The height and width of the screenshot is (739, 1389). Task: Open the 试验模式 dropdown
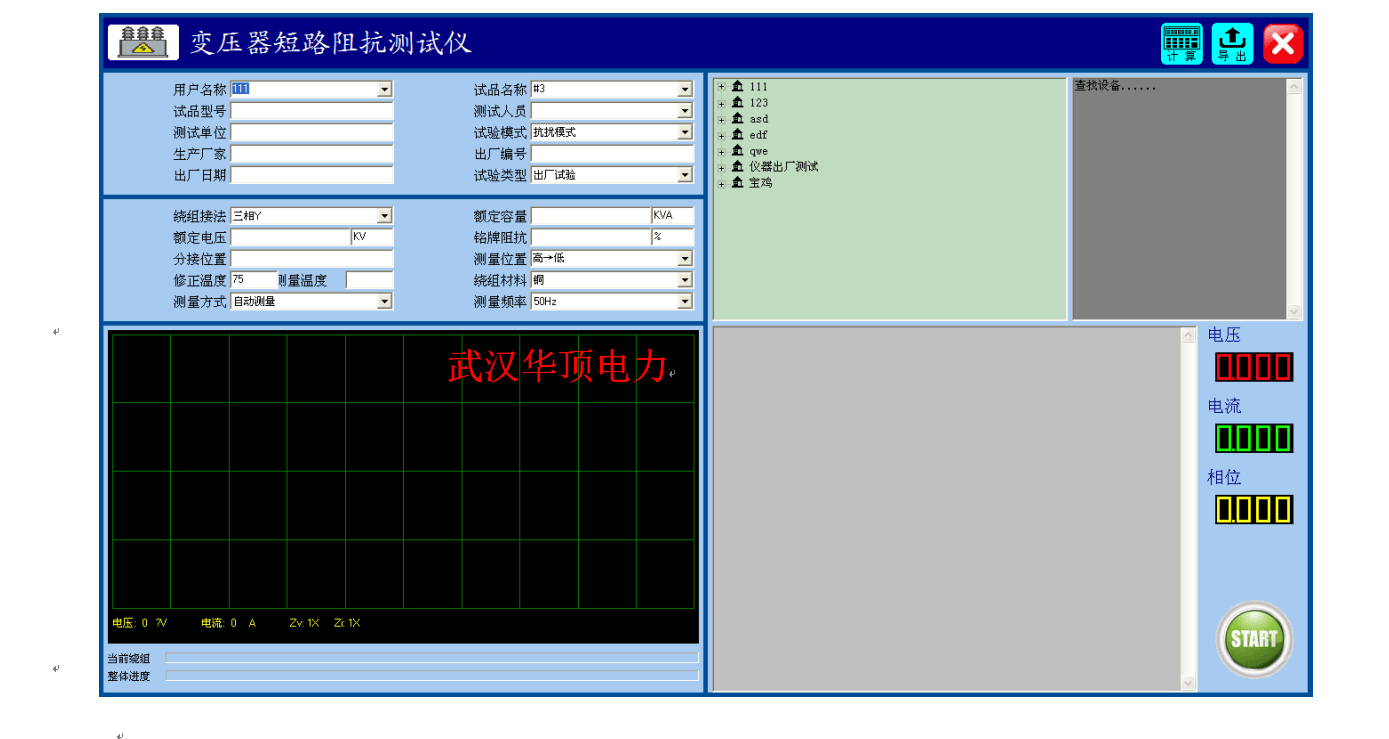click(685, 132)
